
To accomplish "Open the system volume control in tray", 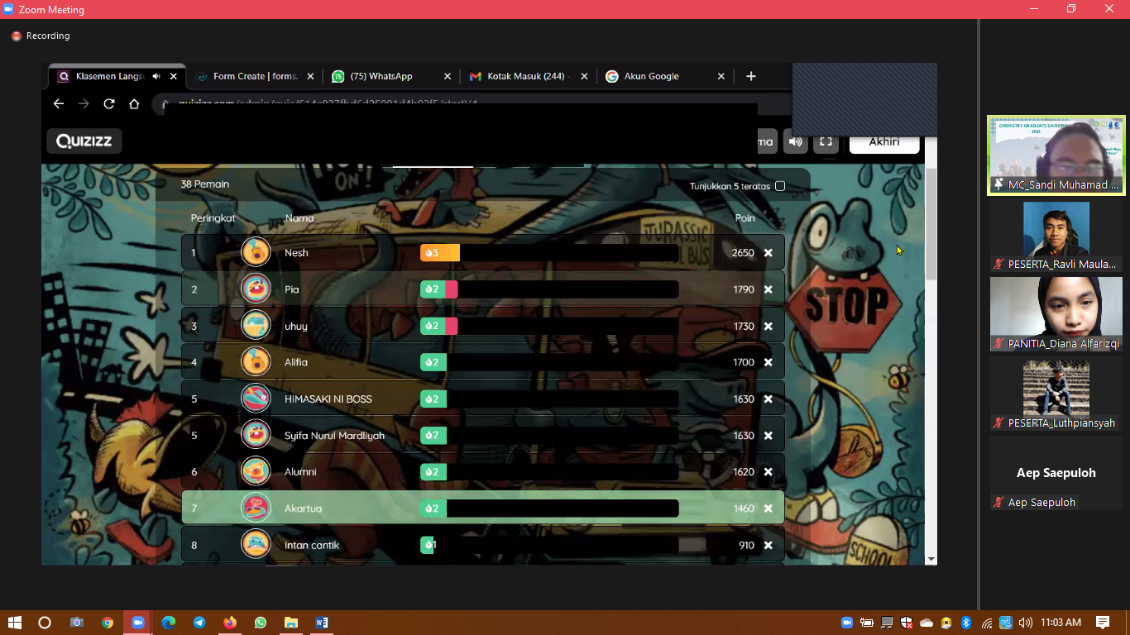I will (x=1026, y=623).
